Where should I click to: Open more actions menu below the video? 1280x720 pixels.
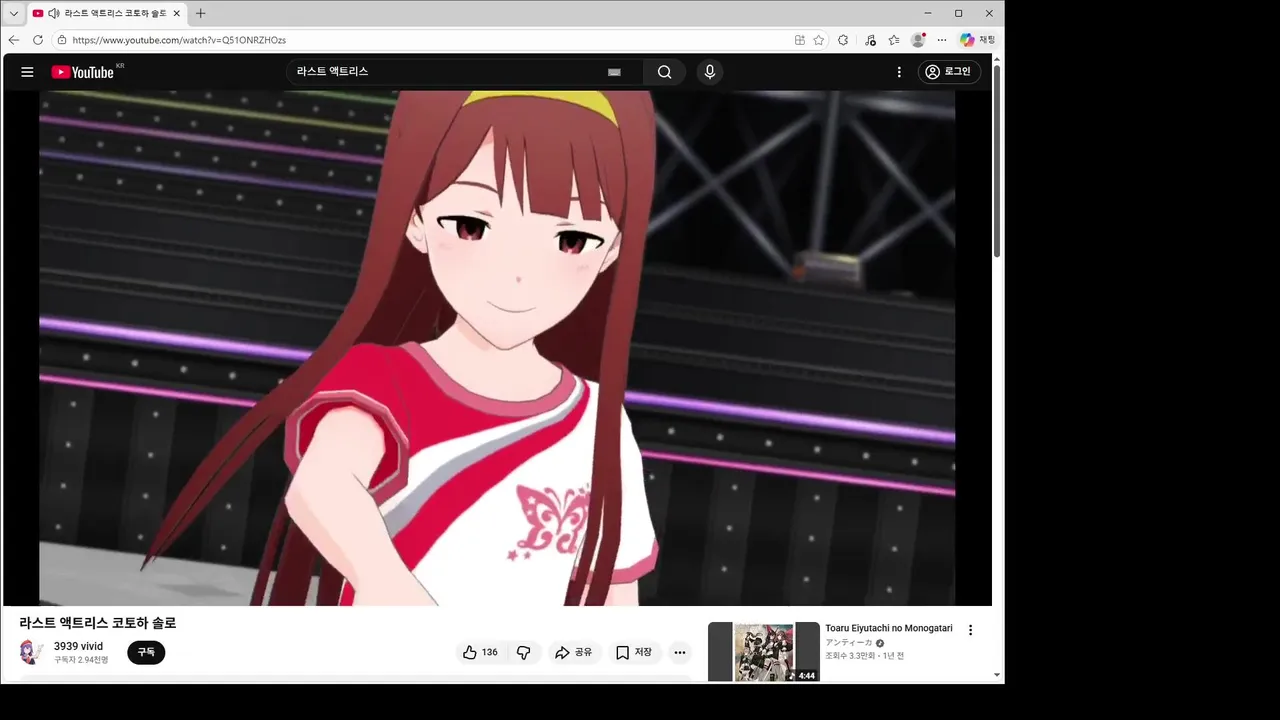click(x=680, y=652)
